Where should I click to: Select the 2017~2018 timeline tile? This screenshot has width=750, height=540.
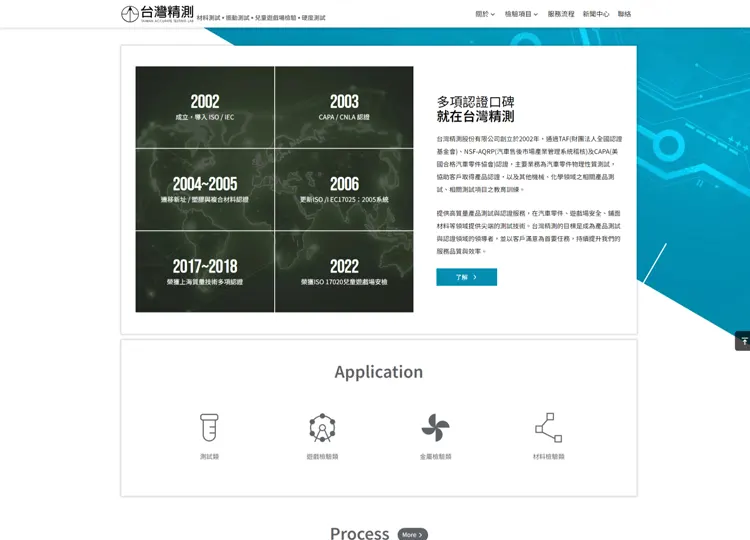click(205, 271)
